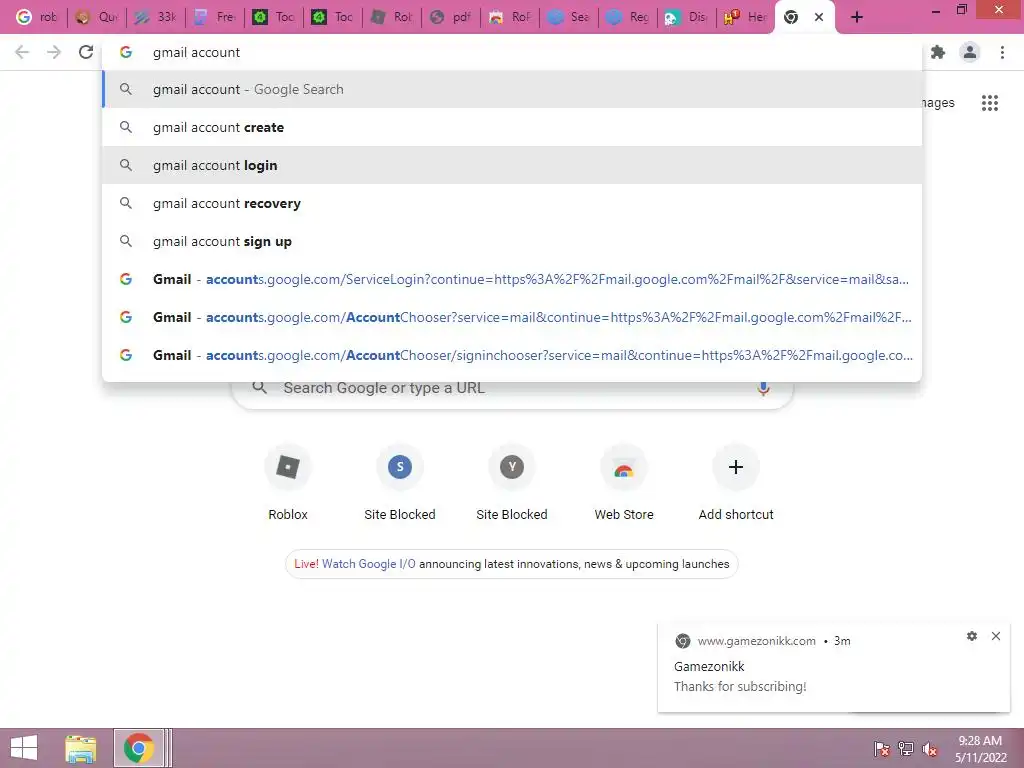
Task: Open the Google apps grid
Action: tap(989, 103)
